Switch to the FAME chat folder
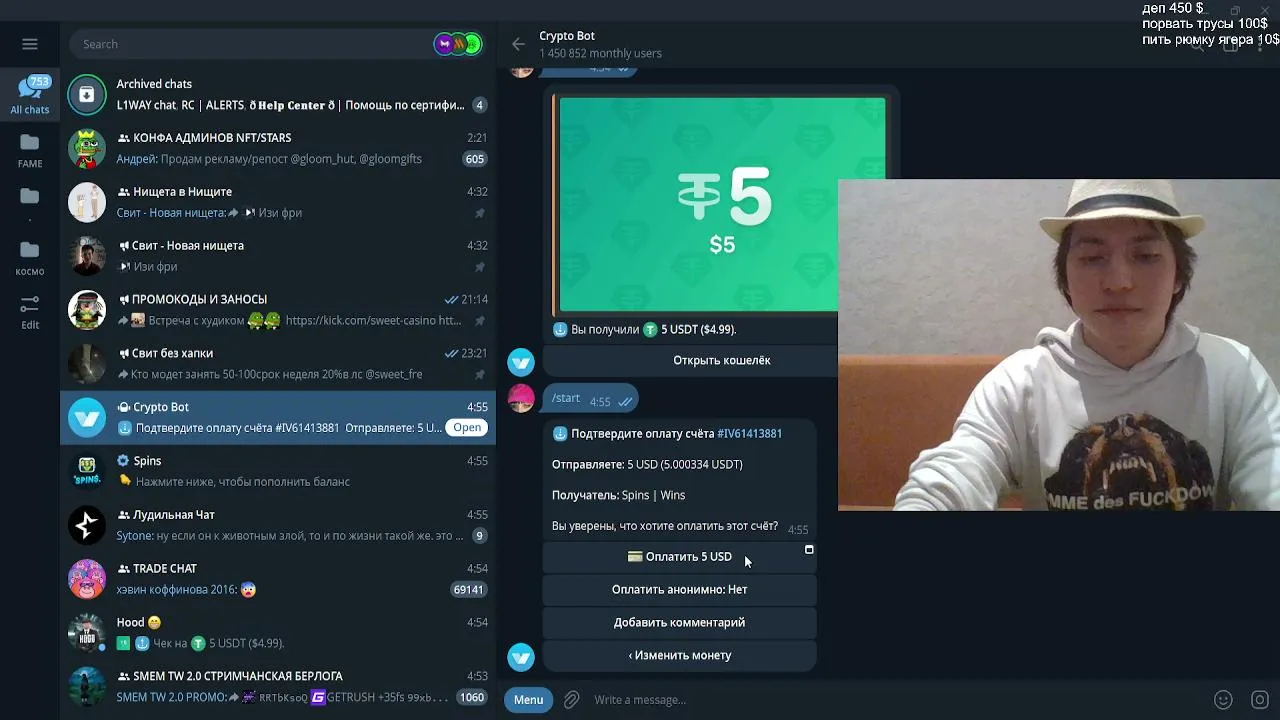 coord(30,150)
